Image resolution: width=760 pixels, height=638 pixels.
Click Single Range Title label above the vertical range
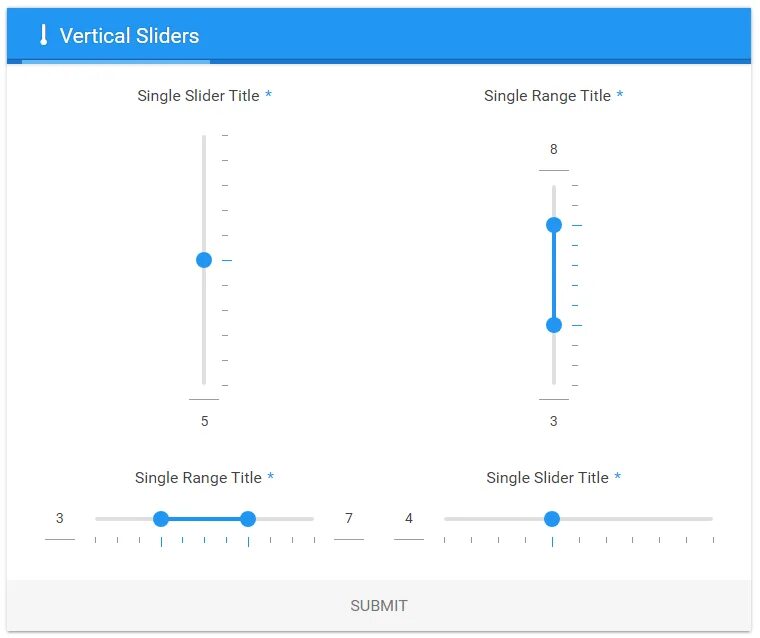point(547,96)
